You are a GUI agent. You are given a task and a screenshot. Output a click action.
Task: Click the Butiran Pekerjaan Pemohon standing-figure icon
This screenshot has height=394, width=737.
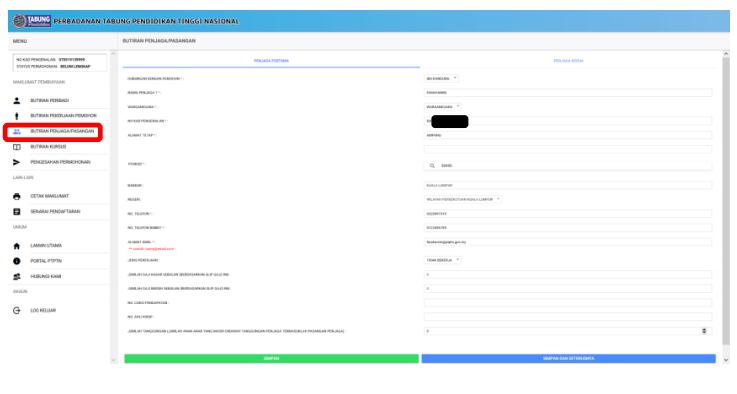(x=17, y=116)
